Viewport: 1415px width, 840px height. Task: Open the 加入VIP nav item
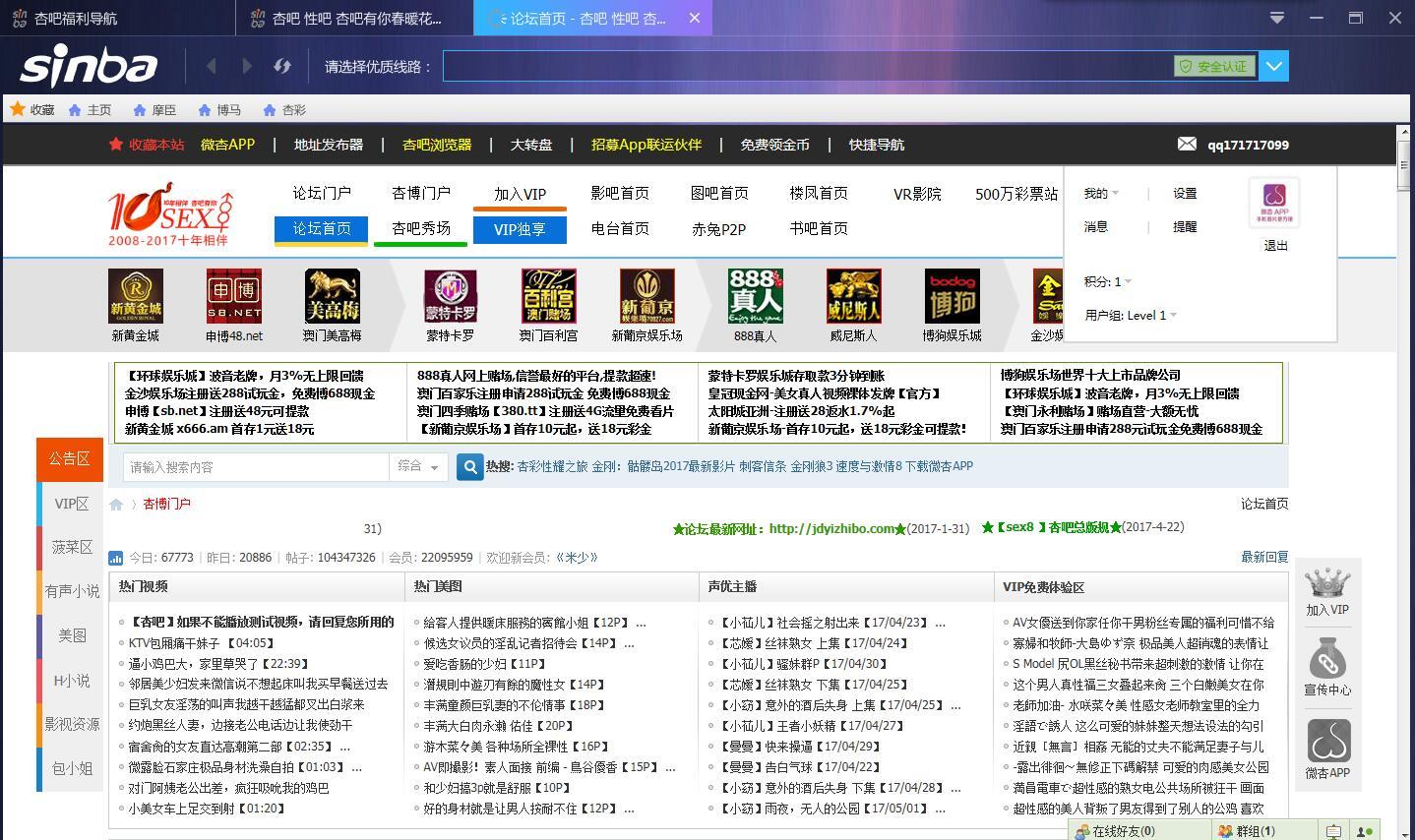coord(520,194)
